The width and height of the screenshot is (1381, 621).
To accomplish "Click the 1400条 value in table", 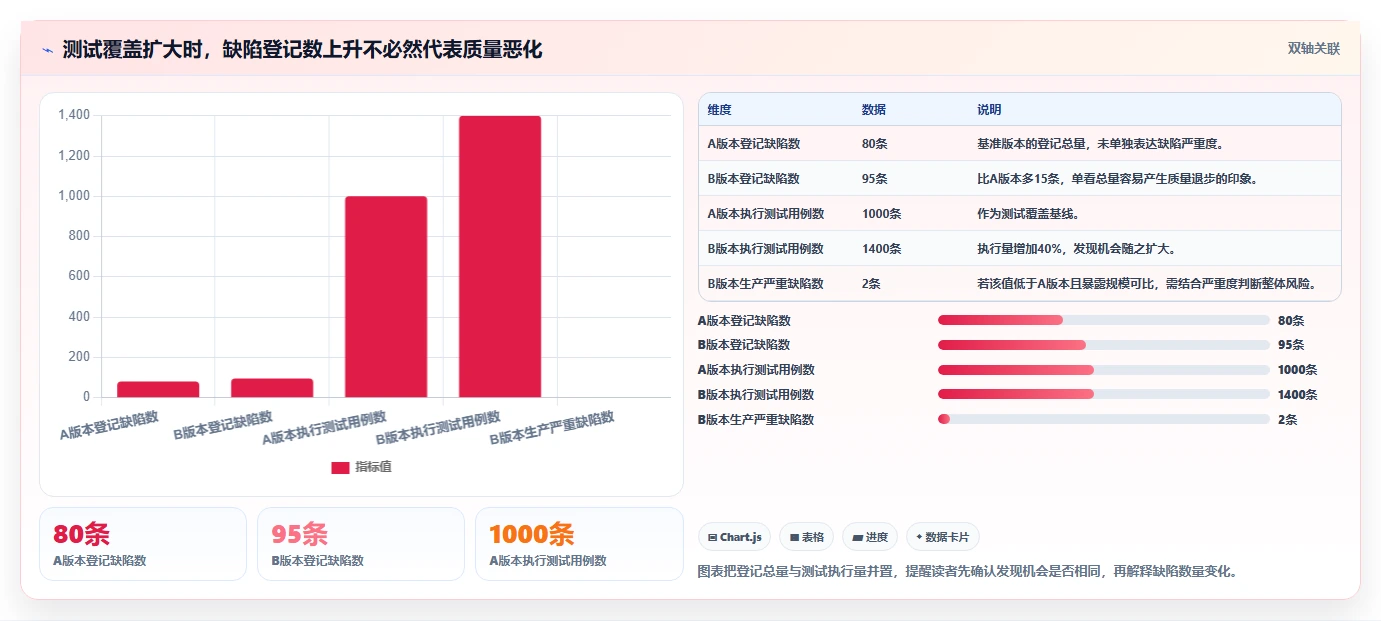I will [881, 249].
